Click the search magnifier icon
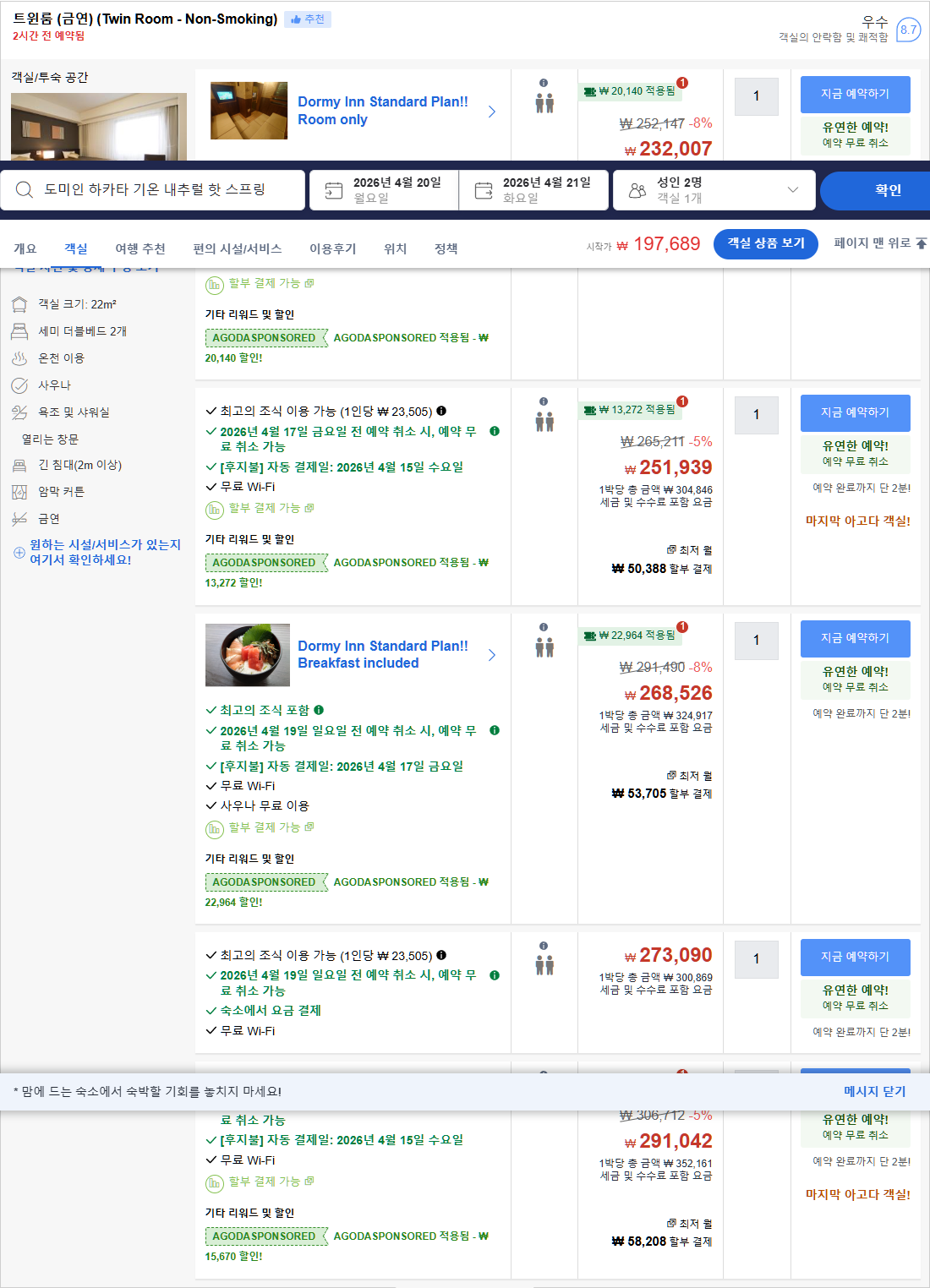 [x=24, y=189]
